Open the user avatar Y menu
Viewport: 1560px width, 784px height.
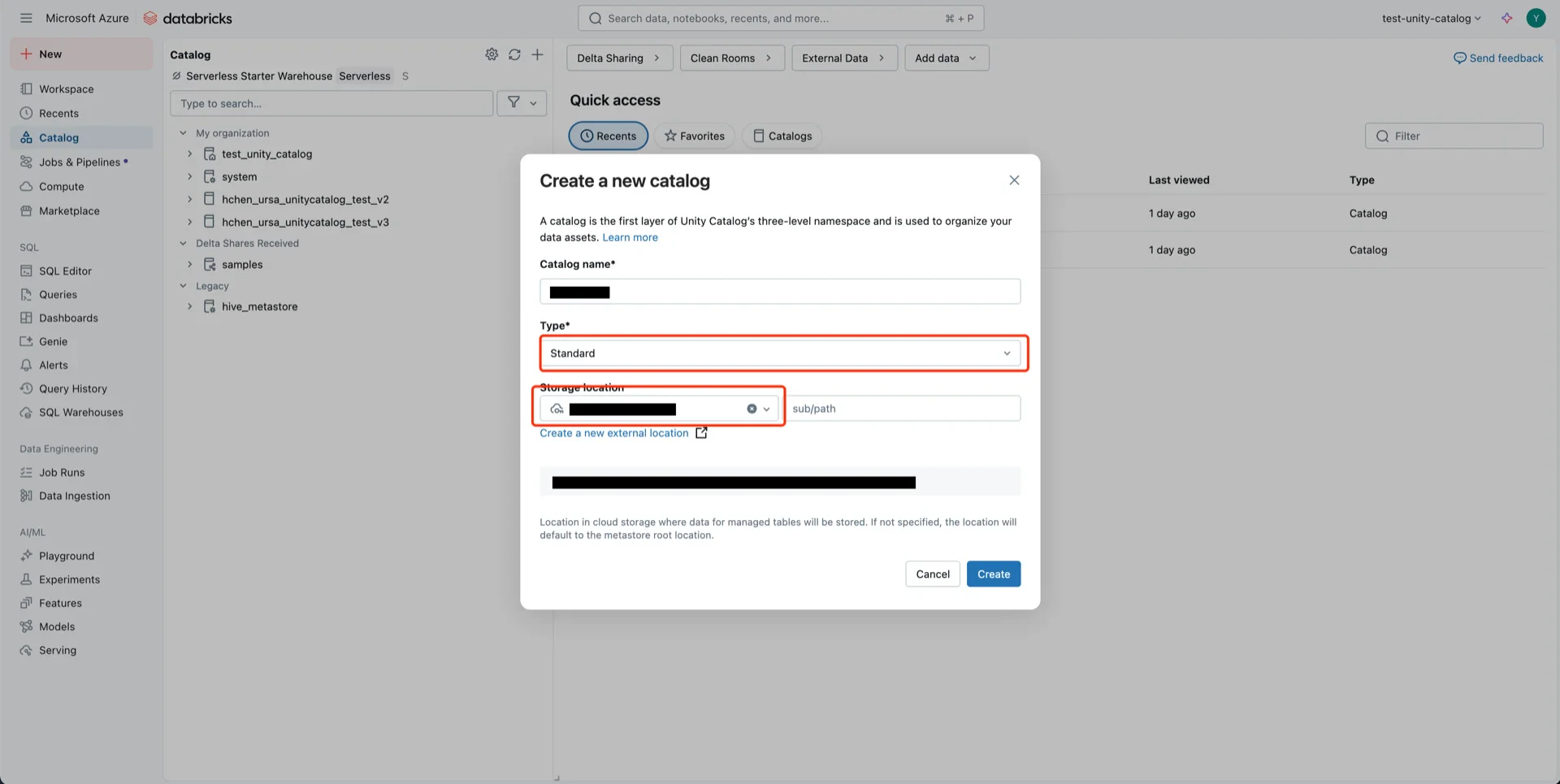pyautogui.click(x=1536, y=18)
